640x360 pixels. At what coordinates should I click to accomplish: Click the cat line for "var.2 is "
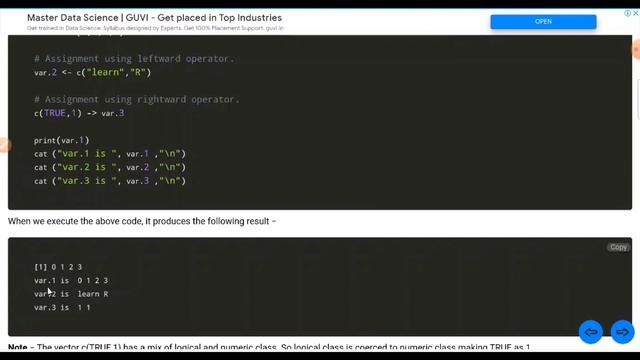point(110,167)
